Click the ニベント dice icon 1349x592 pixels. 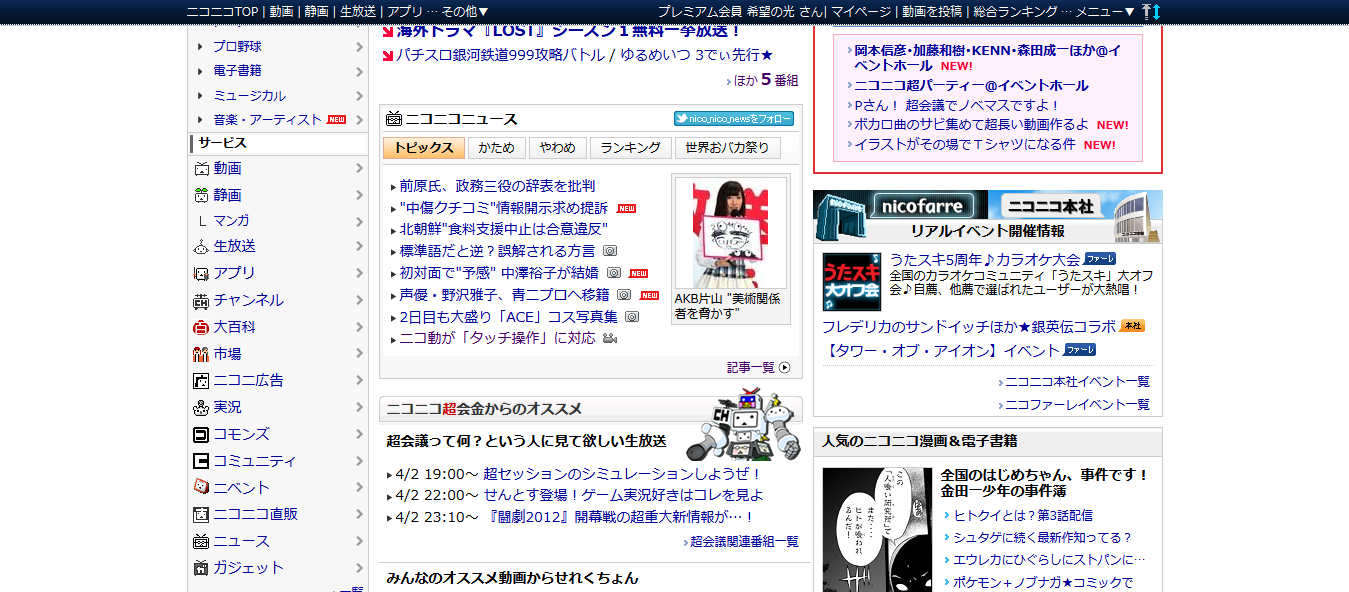click(201, 487)
